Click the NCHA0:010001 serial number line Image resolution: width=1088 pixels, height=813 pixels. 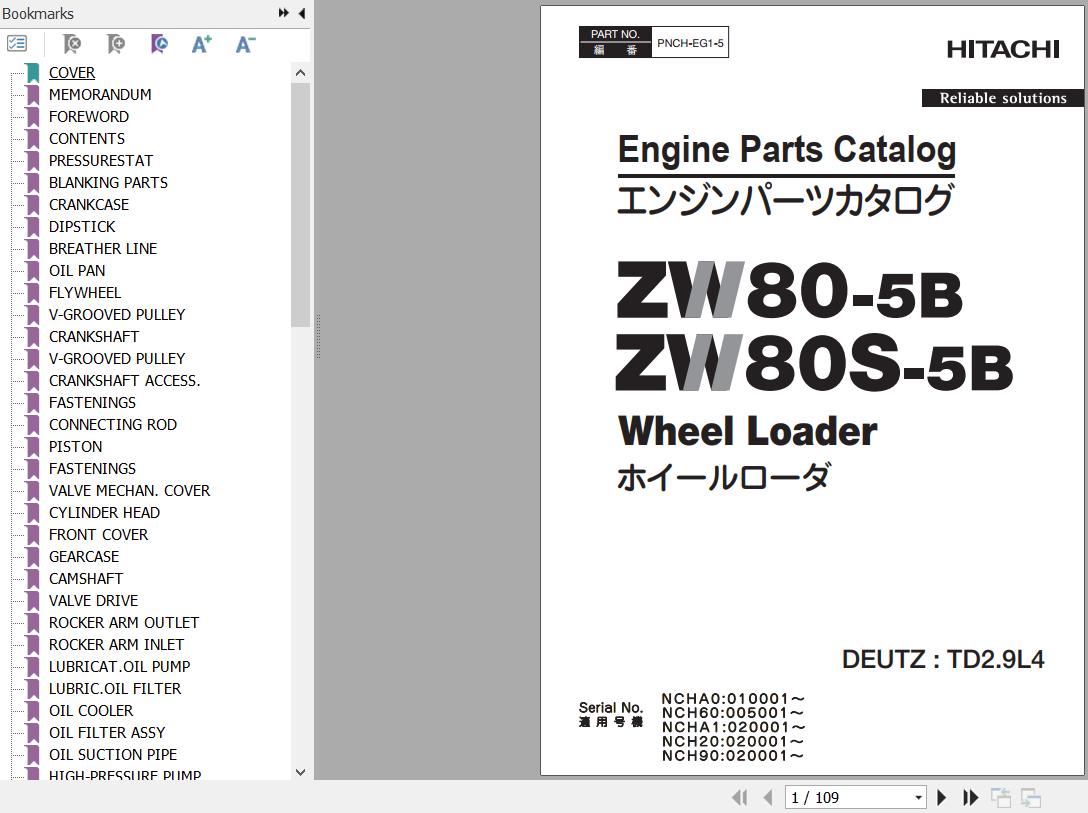[x=733, y=699]
